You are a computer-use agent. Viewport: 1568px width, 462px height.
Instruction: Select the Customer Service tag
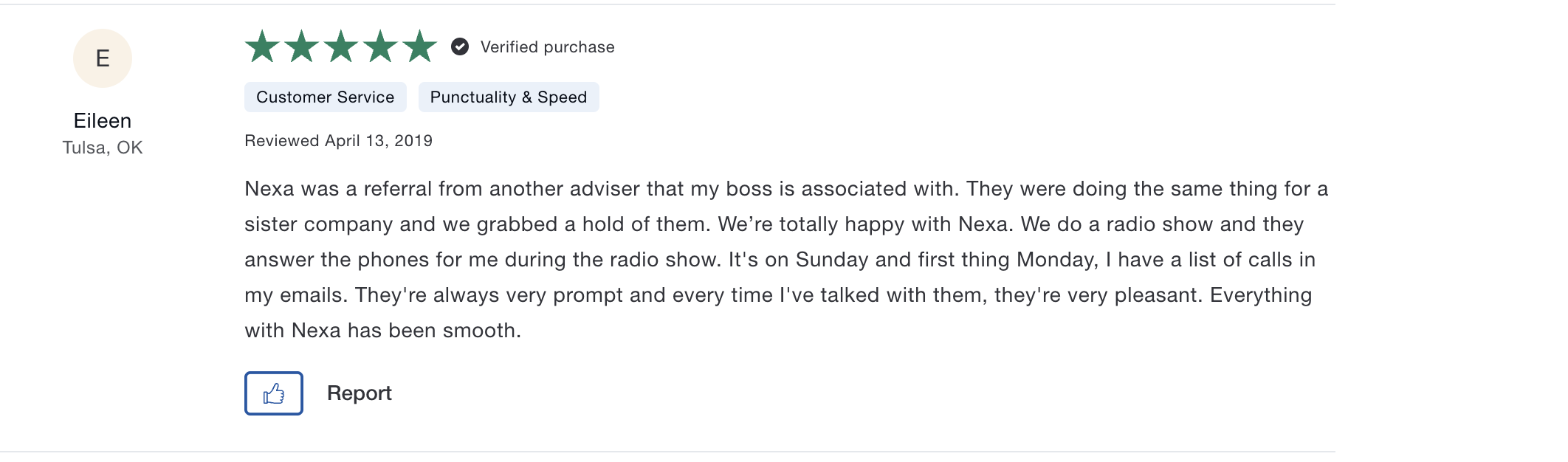point(326,97)
